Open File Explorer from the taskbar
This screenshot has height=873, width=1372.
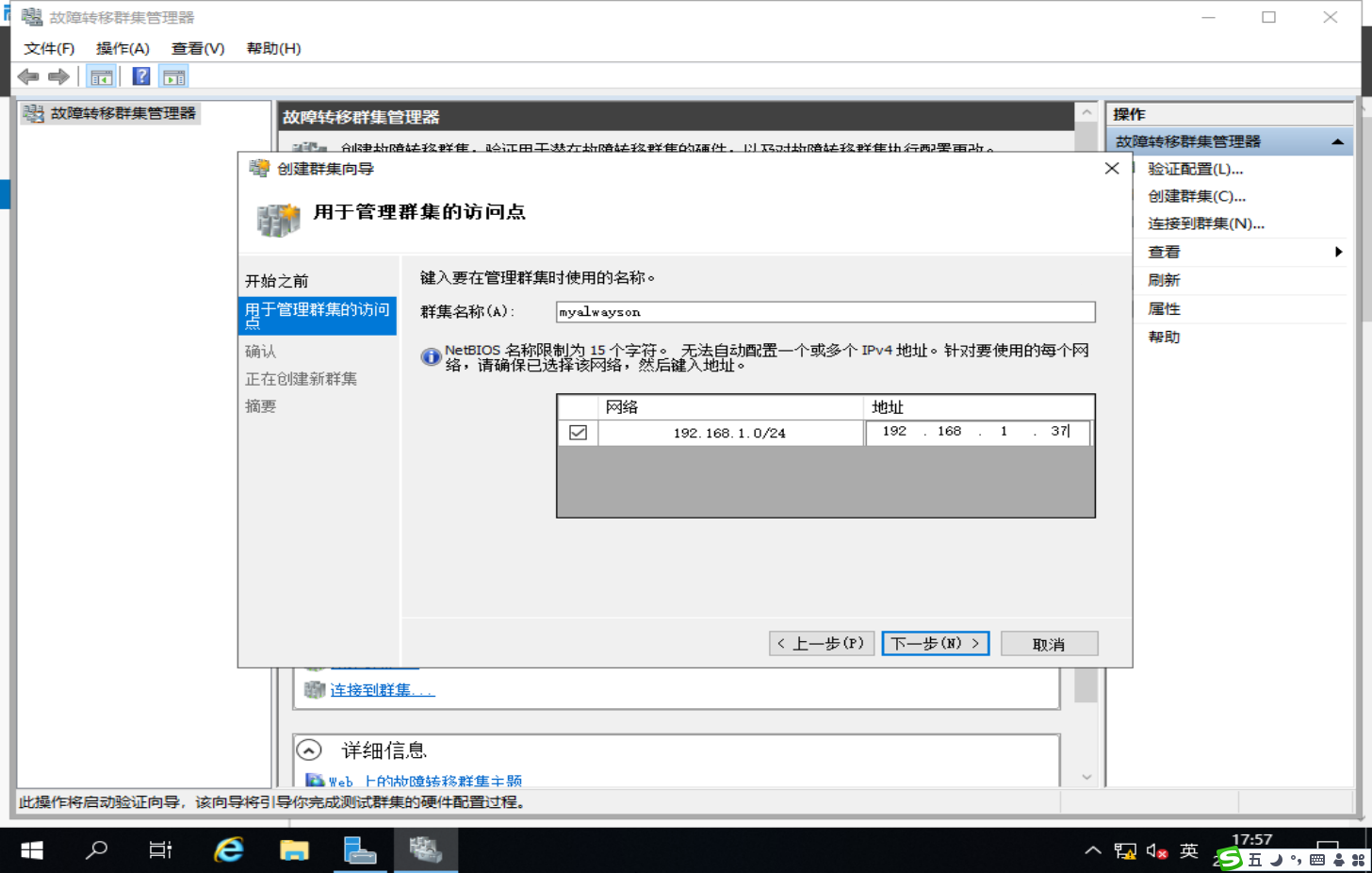[294, 849]
